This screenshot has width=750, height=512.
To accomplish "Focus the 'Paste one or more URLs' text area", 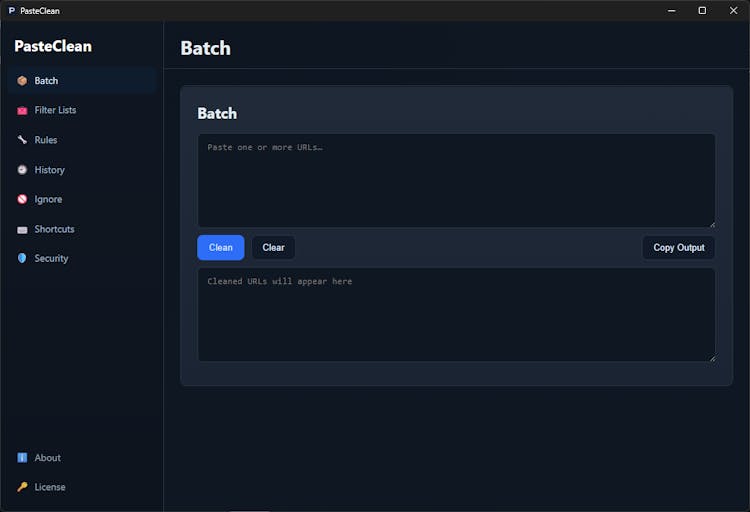I will point(456,180).
